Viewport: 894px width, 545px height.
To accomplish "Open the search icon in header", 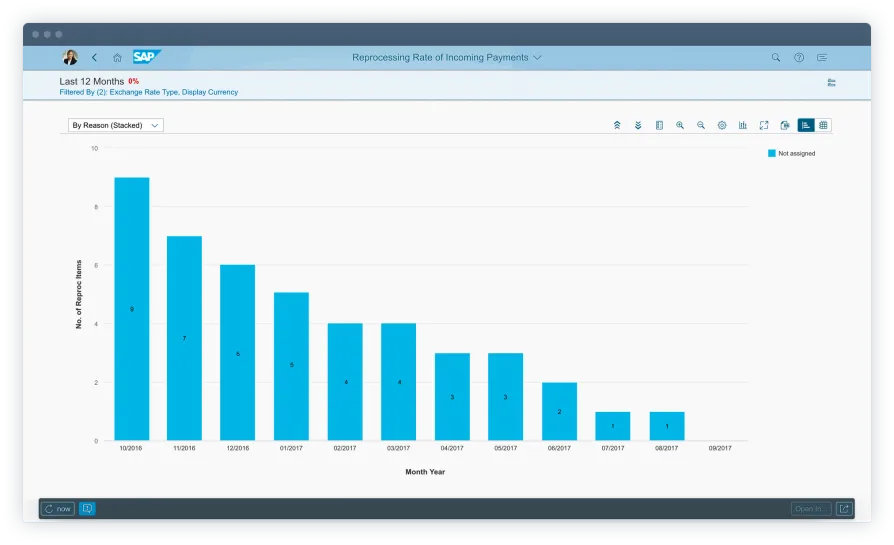I will pyautogui.click(x=776, y=58).
